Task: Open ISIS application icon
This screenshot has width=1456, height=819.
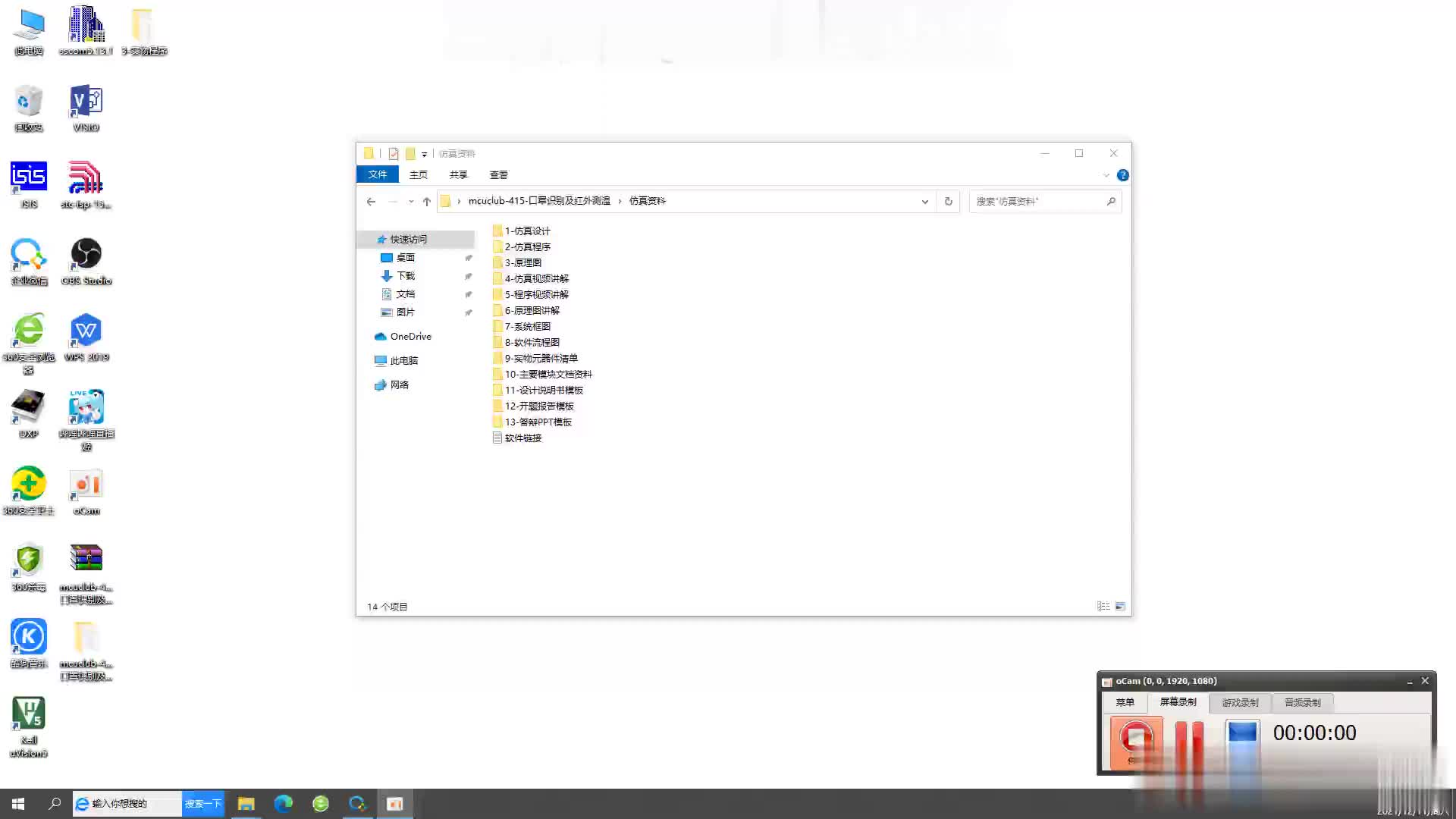Action: pyautogui.click(x=28, y=183)
